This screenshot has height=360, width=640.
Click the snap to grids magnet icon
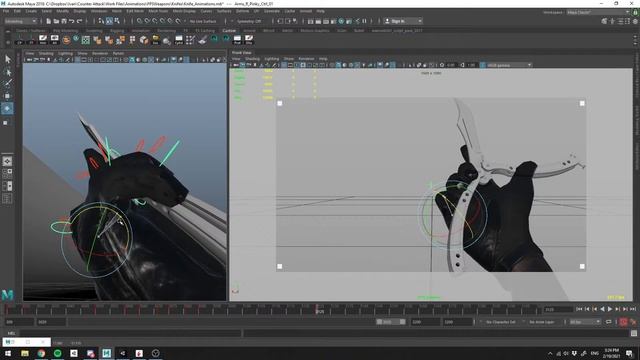140,21
